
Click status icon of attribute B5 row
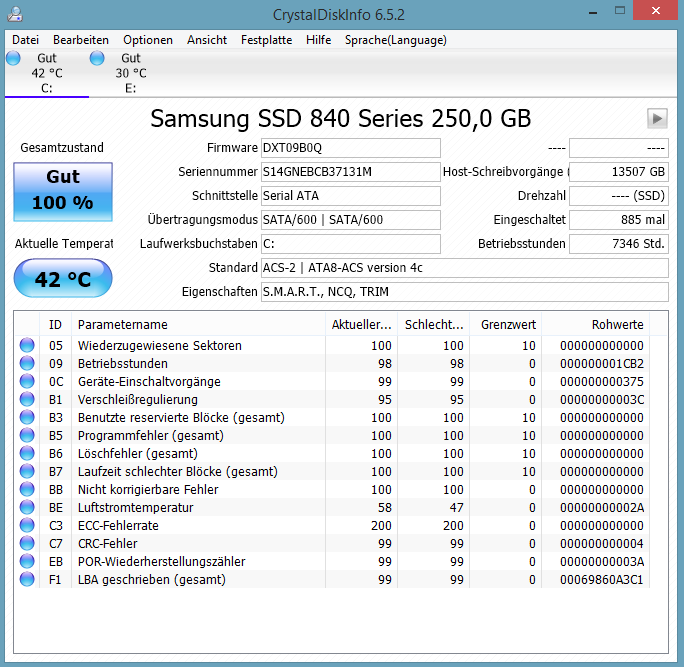tap(27, 435)
